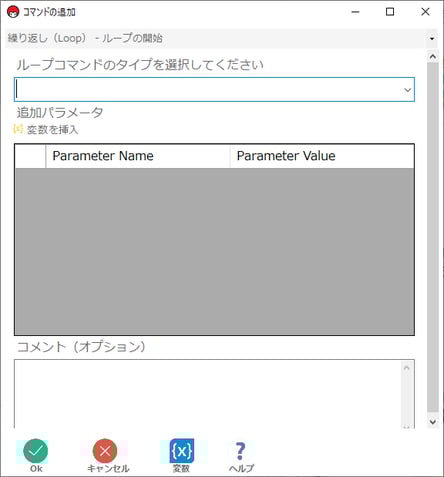The height and width of the screenshot is (477, 444).
Task: Click the 変数を挿入 link
Action: pos(52,129)
